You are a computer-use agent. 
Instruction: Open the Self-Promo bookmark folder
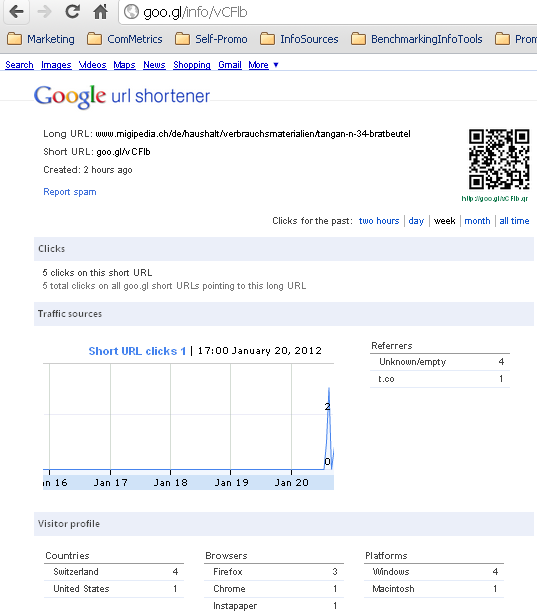point(211,39)
